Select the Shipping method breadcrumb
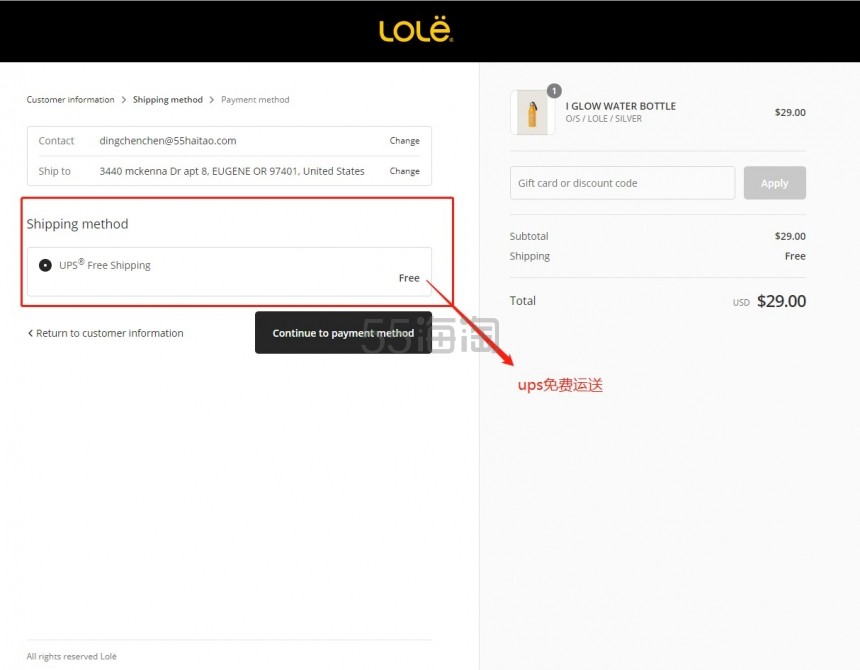This screenshot has height=670, width=860. (168, 100)
